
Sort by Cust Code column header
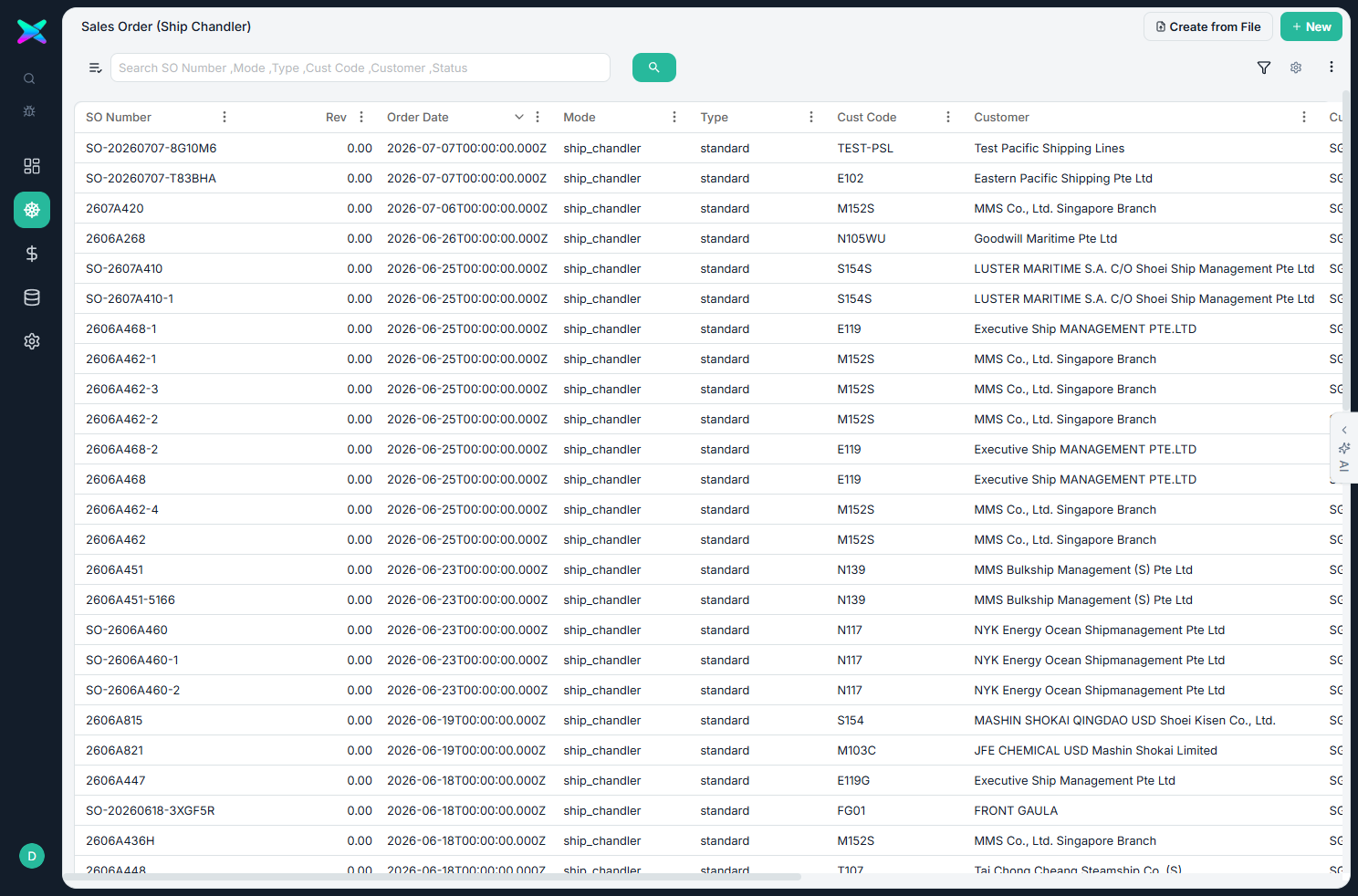click(867, 117)
